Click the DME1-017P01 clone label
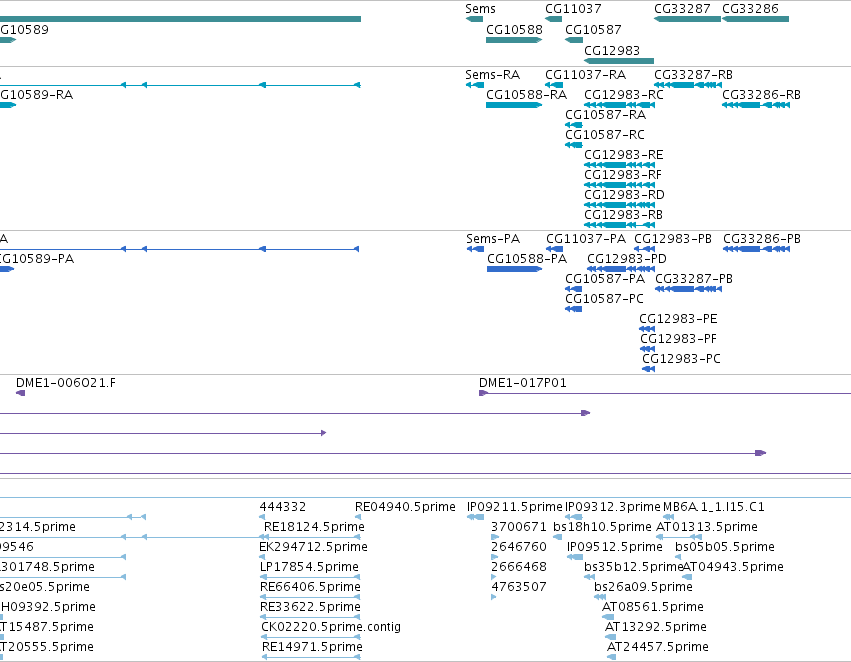This screenshot has width=851, height=662. pos(523,383)
